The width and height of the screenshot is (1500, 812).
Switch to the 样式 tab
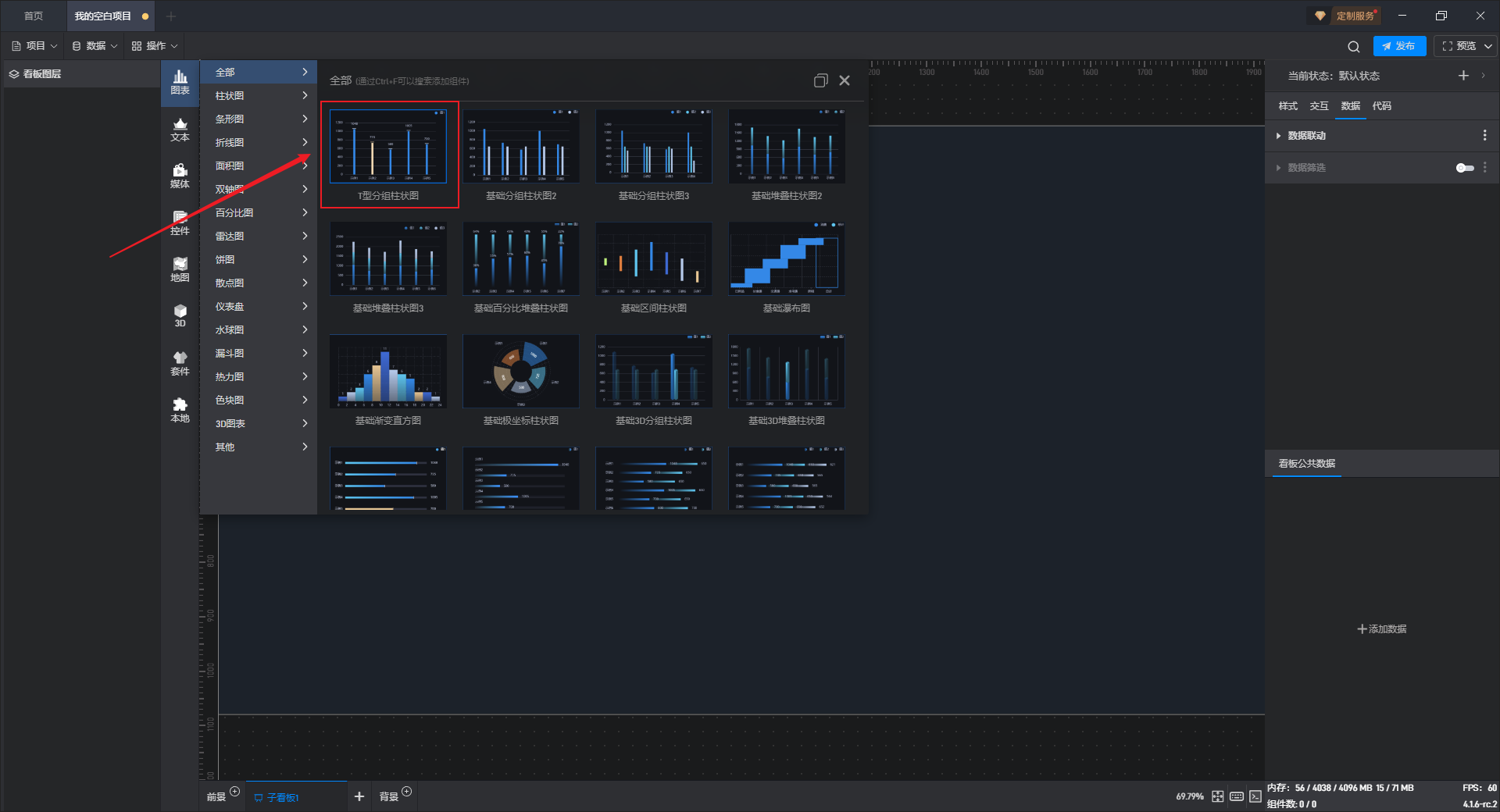tap(1287, 106)
